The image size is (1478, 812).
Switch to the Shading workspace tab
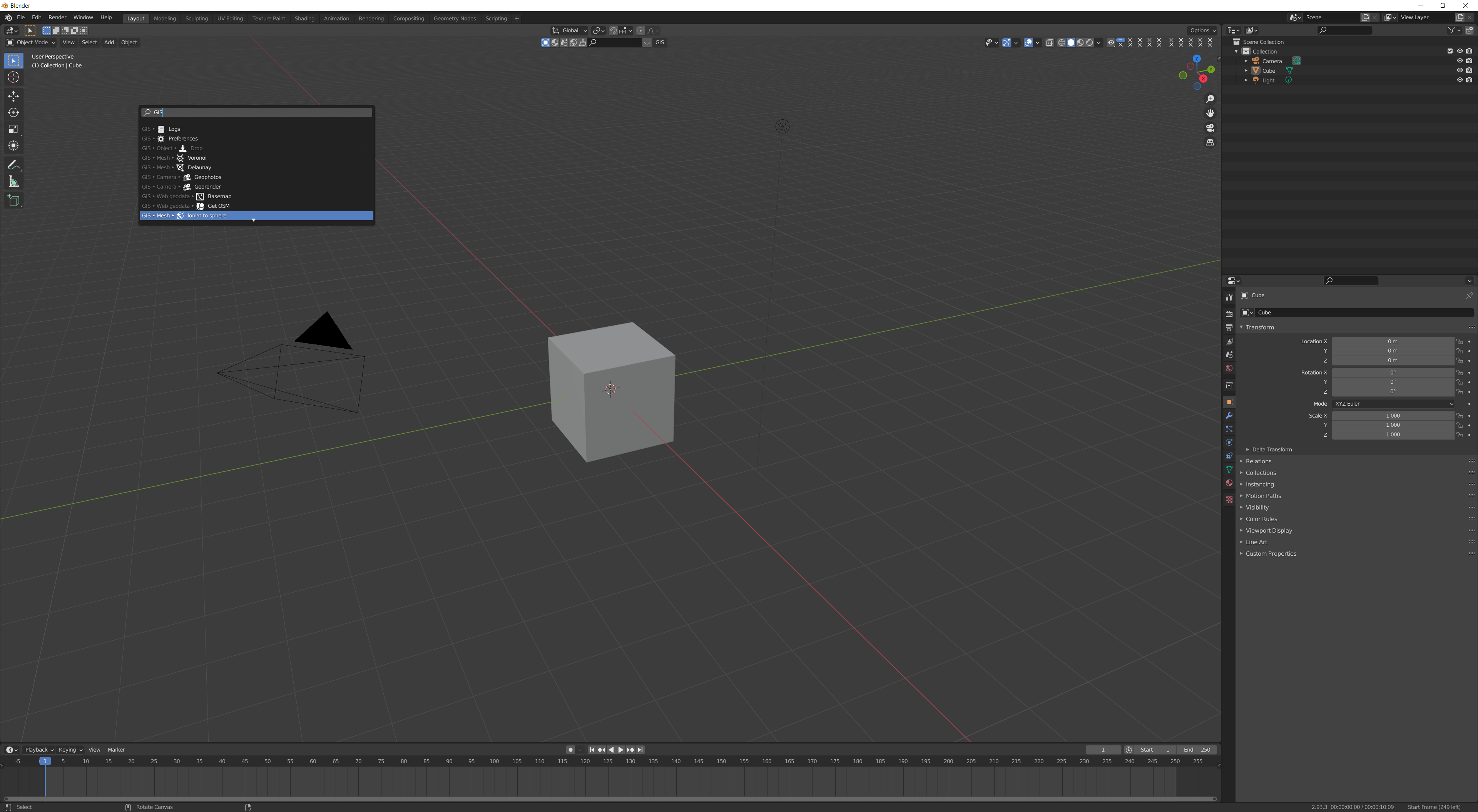[305, 18]
